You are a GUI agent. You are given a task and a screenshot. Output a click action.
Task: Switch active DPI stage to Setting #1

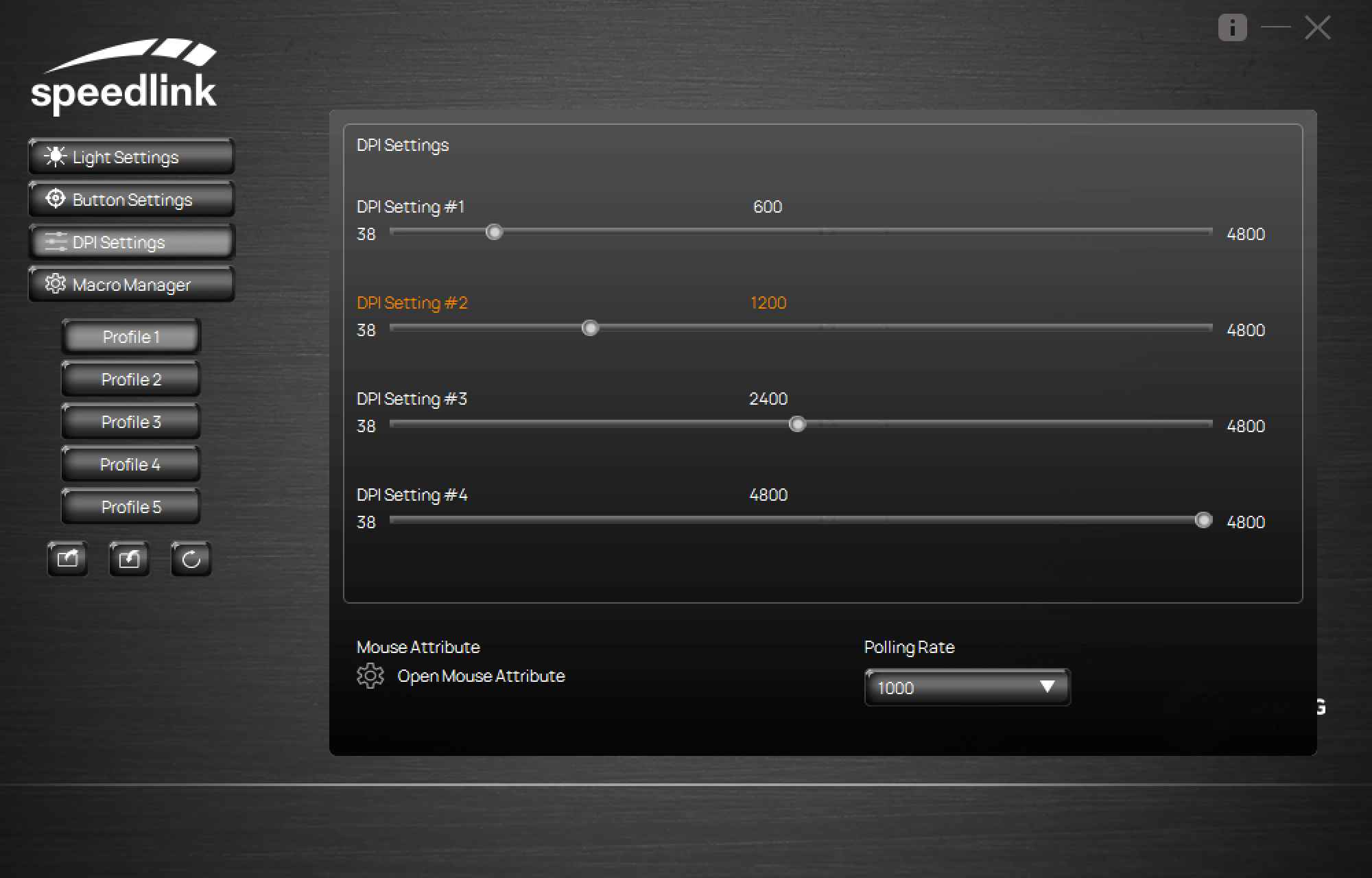[410, 206]
